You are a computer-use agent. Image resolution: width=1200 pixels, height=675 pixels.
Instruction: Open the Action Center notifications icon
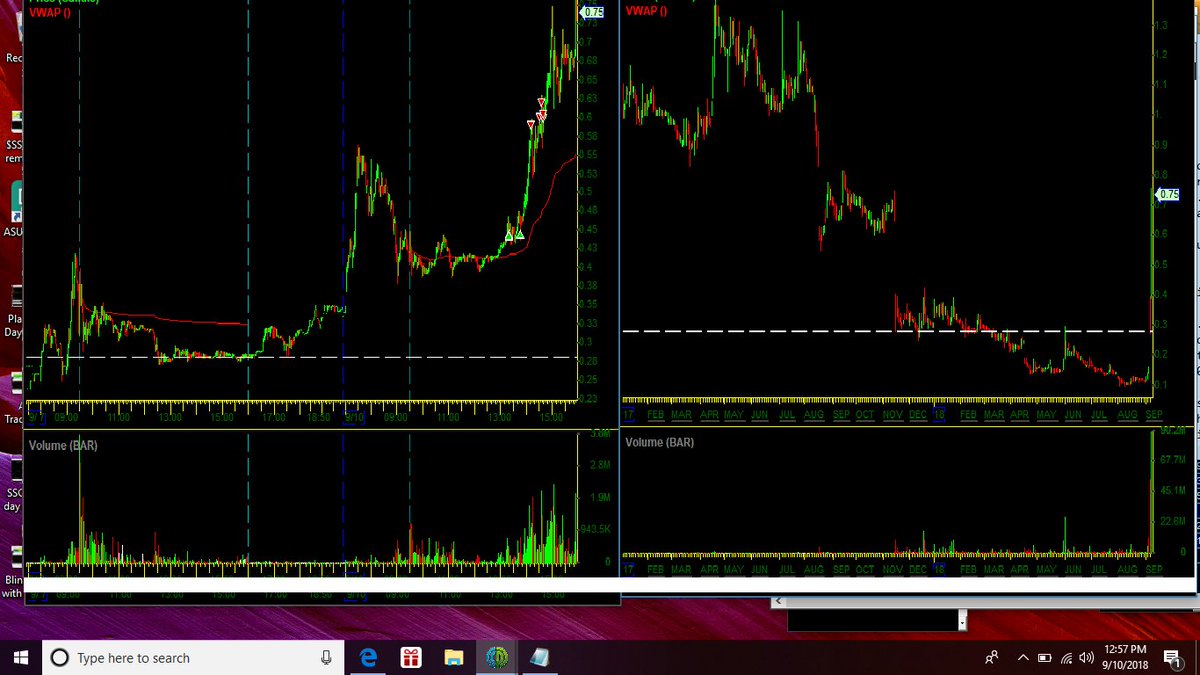pos(1174,657)
